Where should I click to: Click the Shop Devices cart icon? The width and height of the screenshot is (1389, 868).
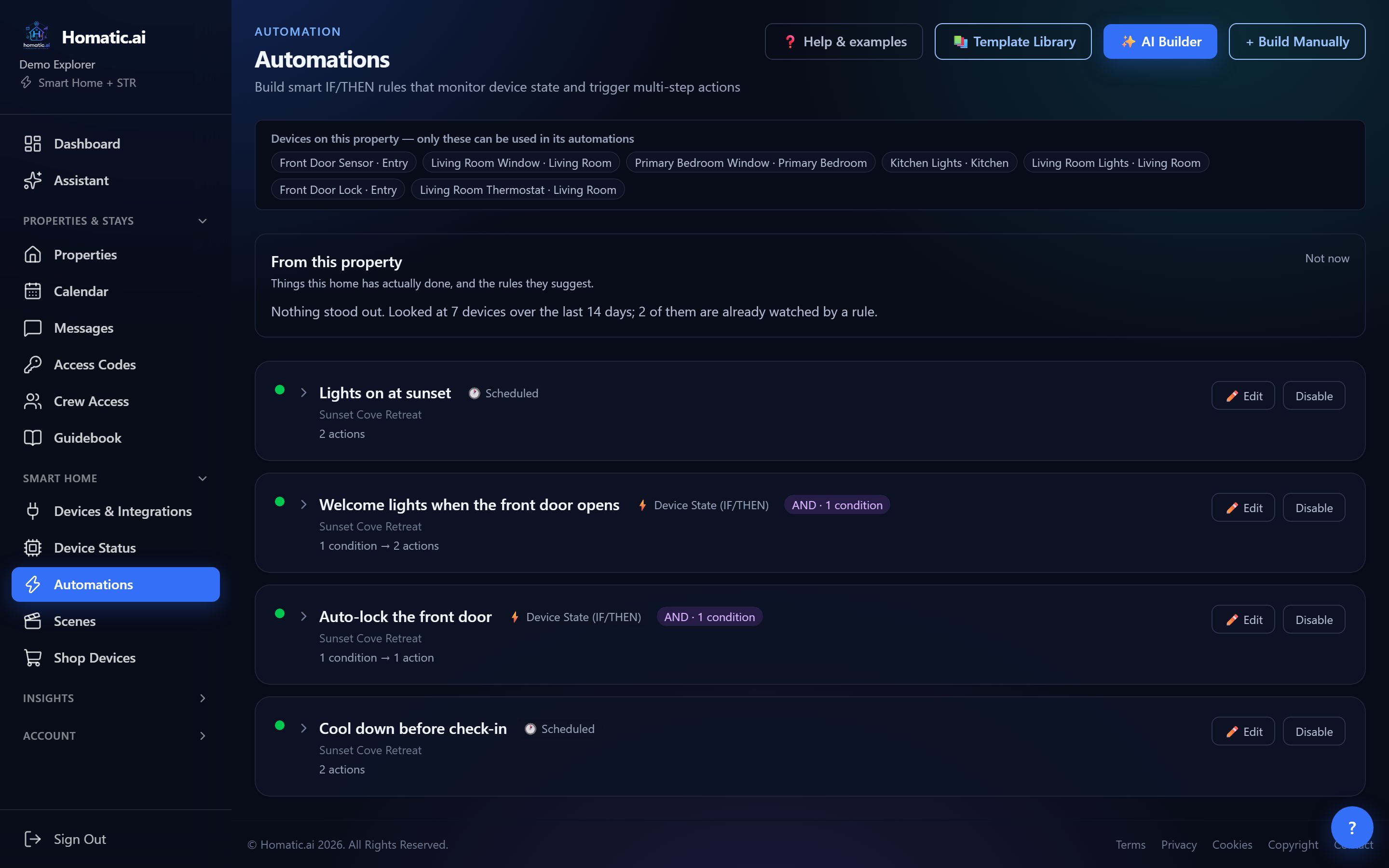(x=33, y=657)
